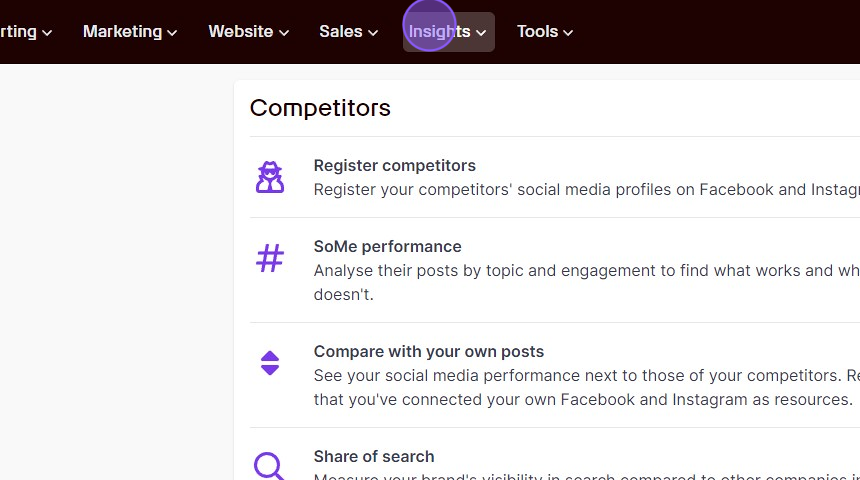
Task: Select the Website menu item
Action: pos(248,32)
